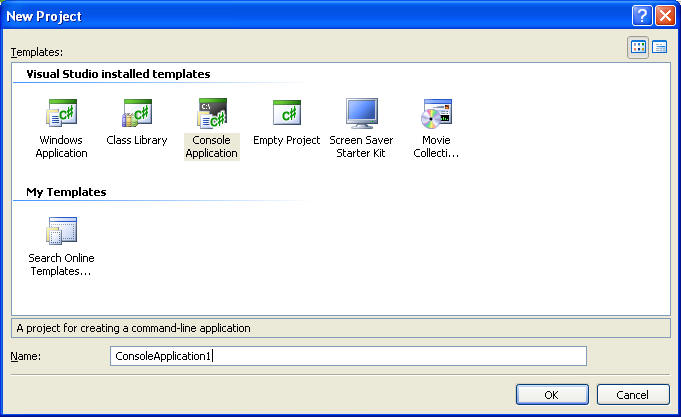The height and width of the screenshot is (417, 681).
Task: Click the template description status text
Action: point(132,328)
